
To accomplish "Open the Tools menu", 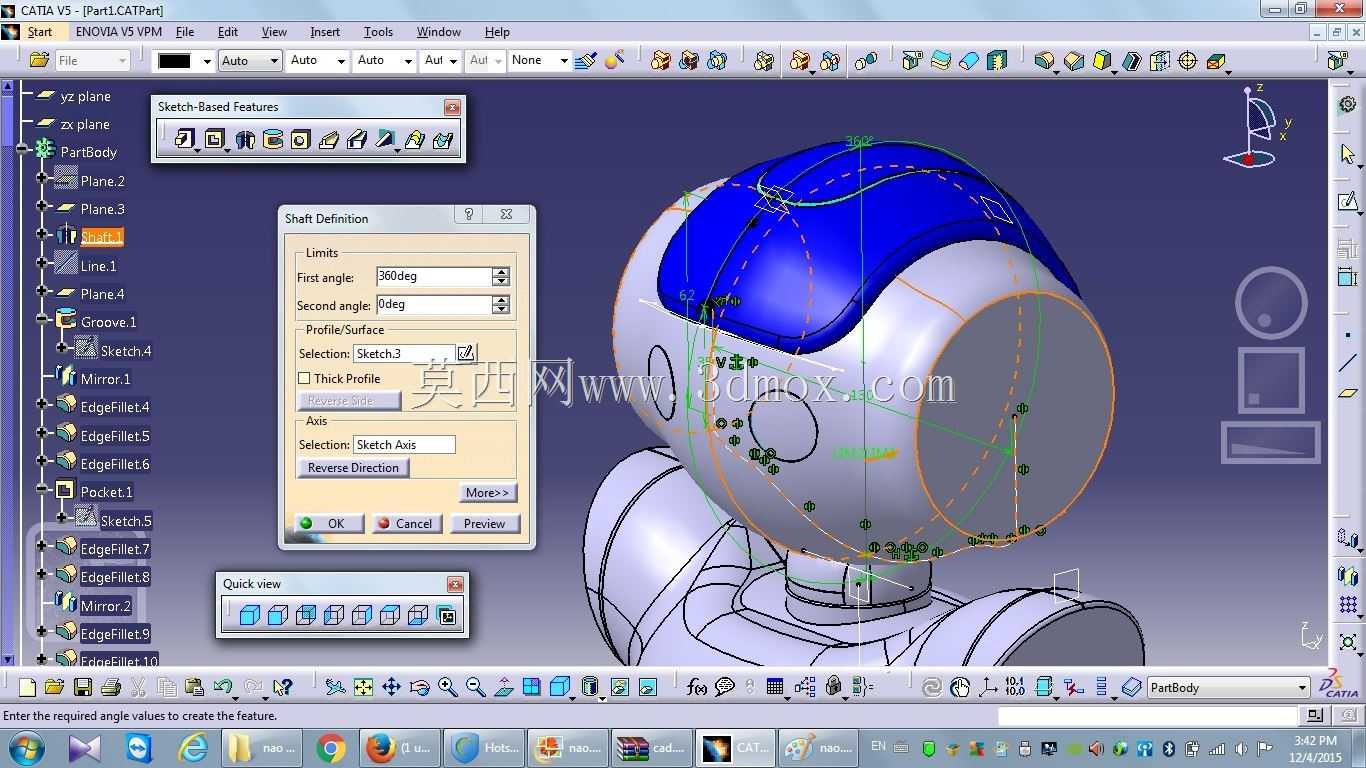I will (x=378, y=32).
